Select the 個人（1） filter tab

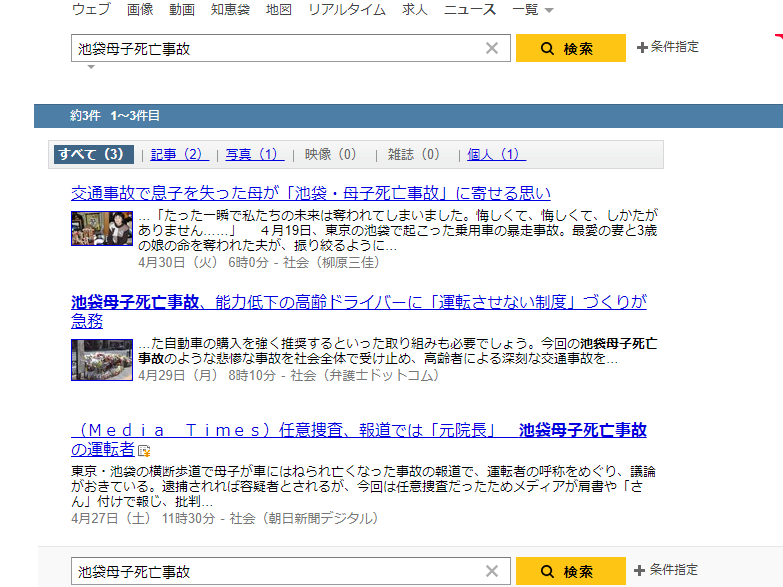(495, 154)
